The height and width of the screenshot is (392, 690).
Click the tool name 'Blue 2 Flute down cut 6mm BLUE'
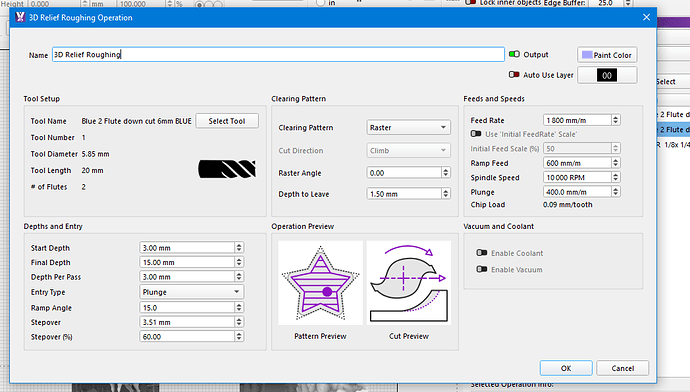pos(136,121)
